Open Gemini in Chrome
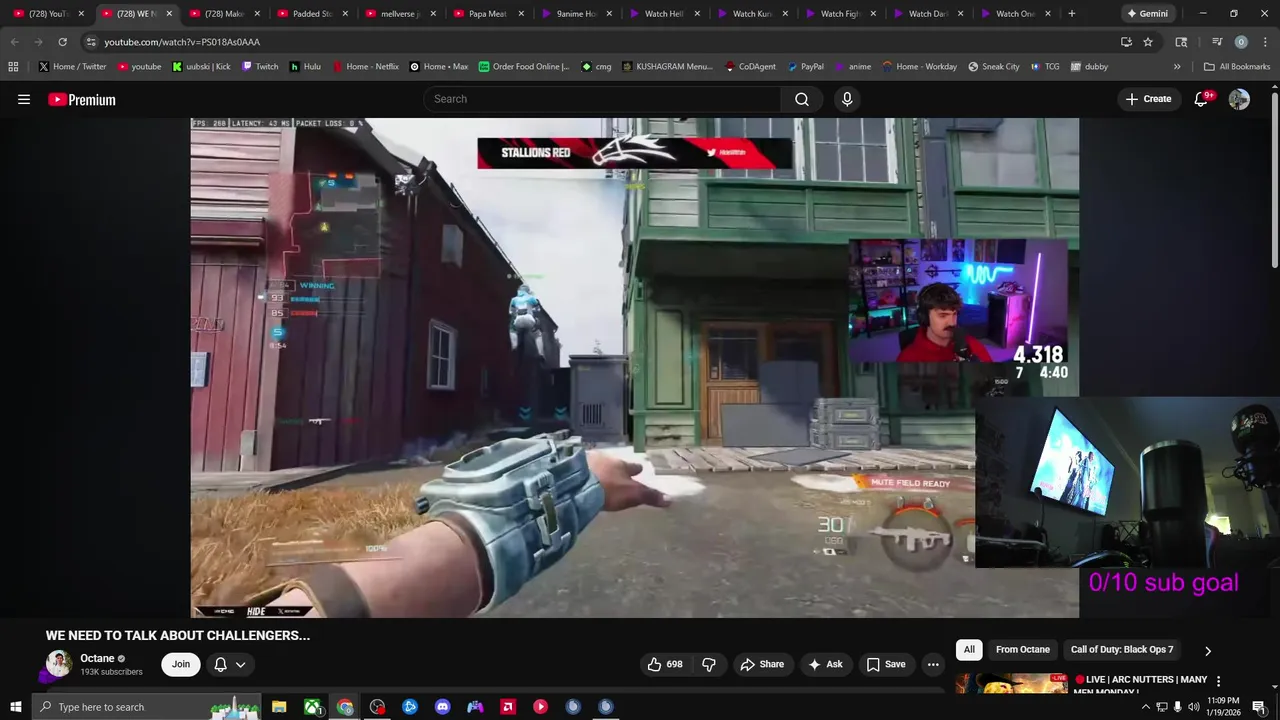Screen dimensions: 1280x720 tap(1146, 14)
